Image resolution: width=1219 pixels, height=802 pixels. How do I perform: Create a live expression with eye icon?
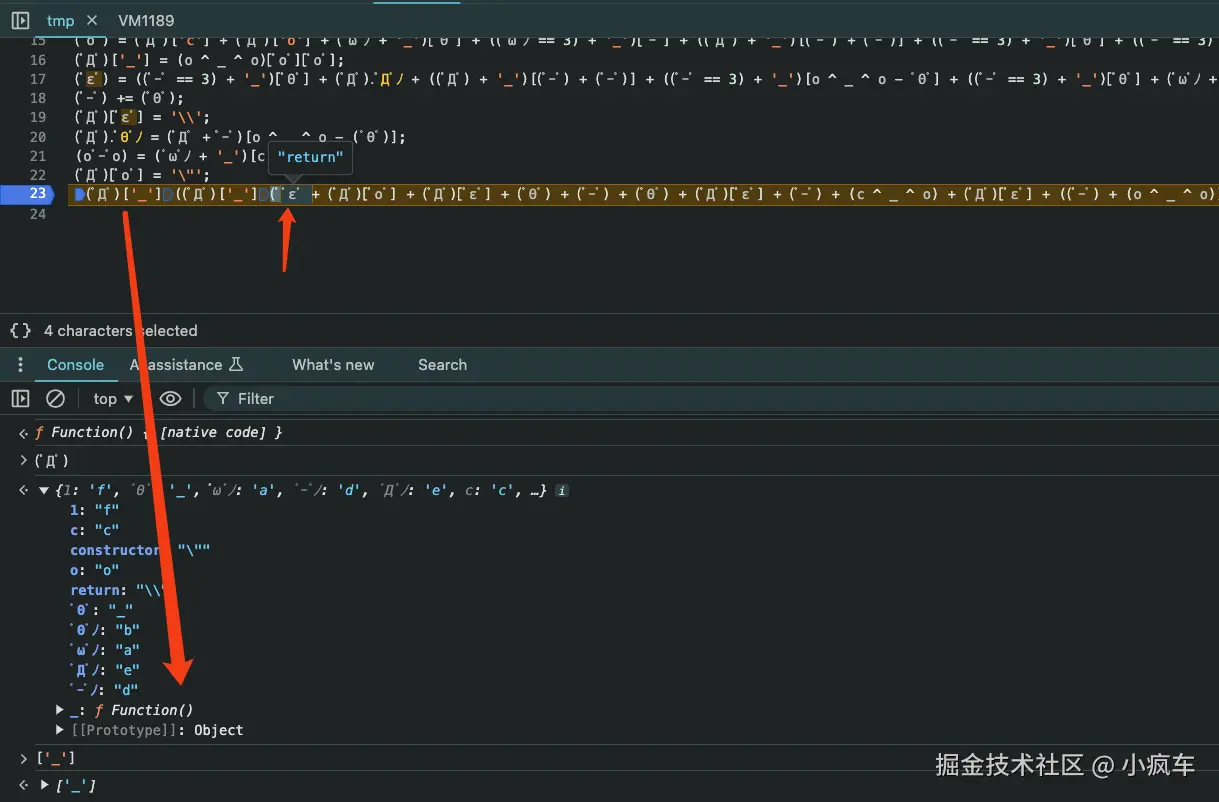[x=171, y=399]
